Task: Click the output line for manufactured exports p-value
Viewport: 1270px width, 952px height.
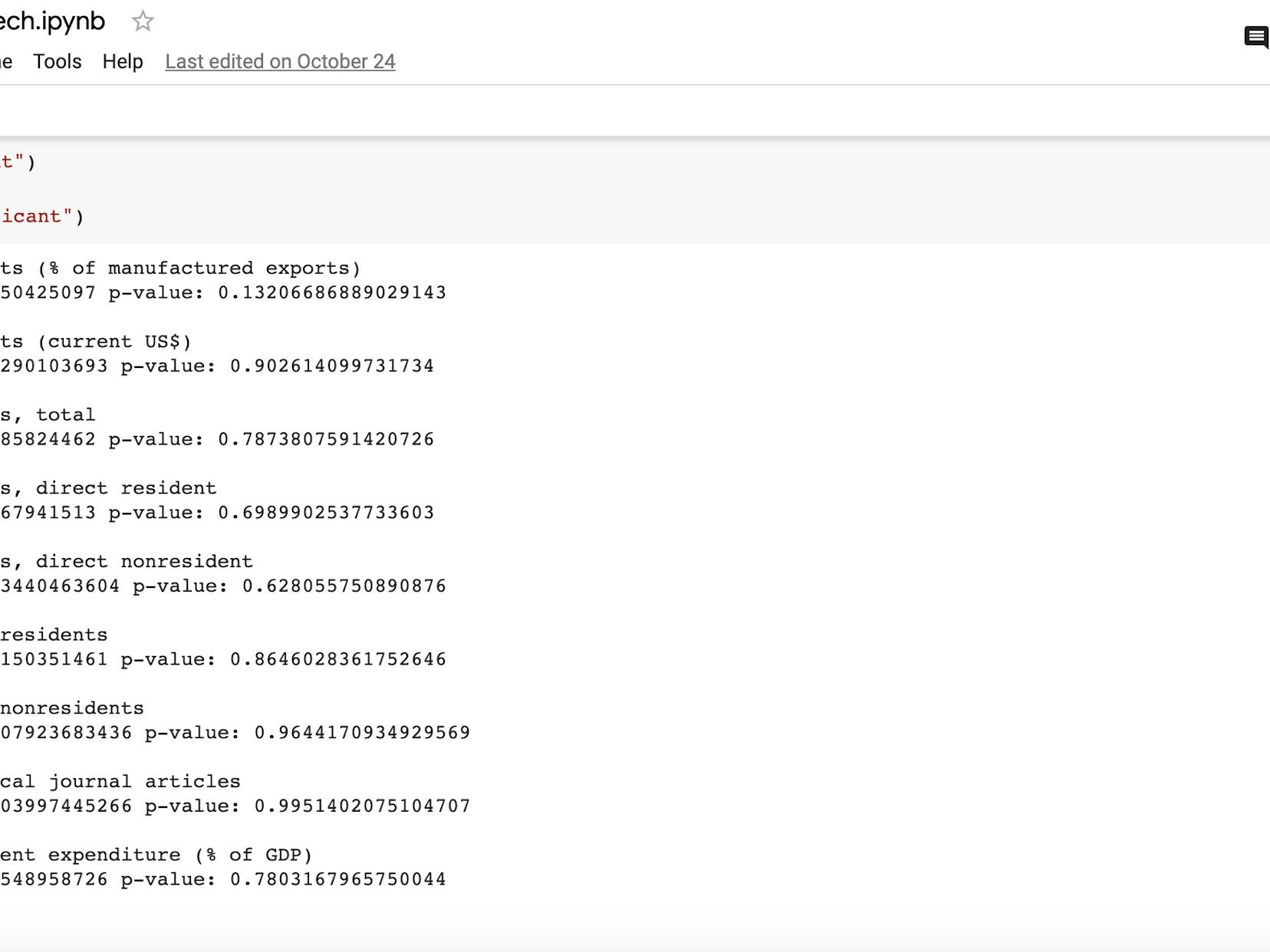Action: click(x=222, y=292)
